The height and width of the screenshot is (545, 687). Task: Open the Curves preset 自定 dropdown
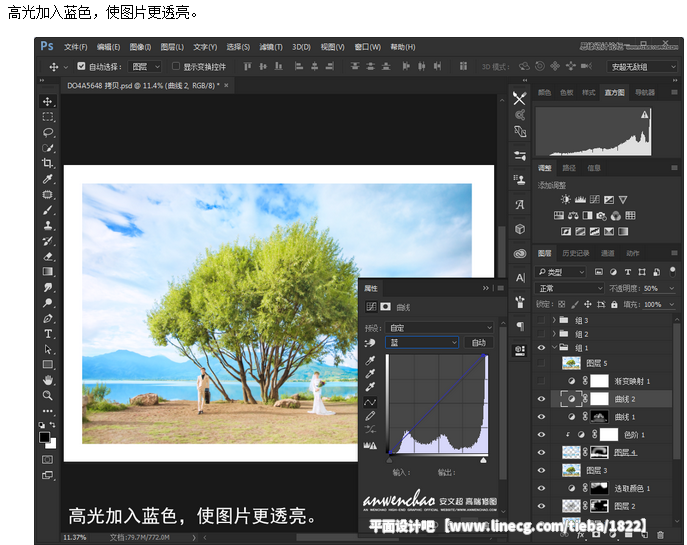pyautogui.click(x=439, y=328)
